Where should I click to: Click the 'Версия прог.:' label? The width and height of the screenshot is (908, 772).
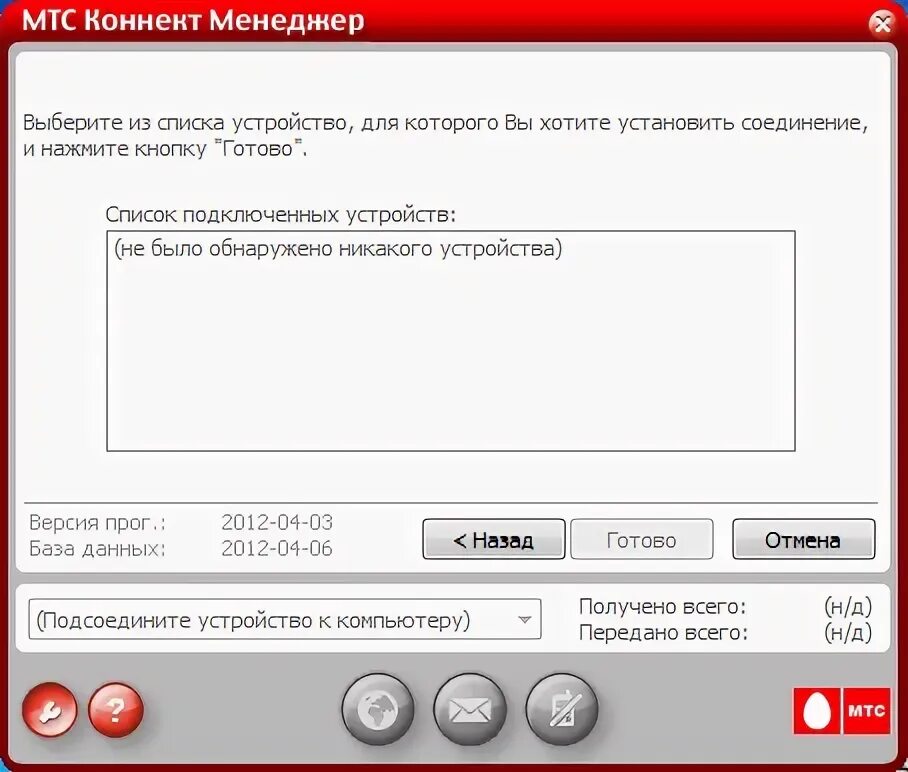click(97, 523)
